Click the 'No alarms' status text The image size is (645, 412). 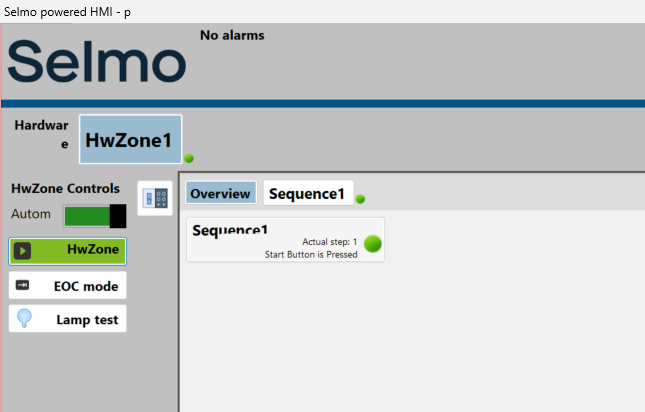pyautogui.click(x=232, y=35)
